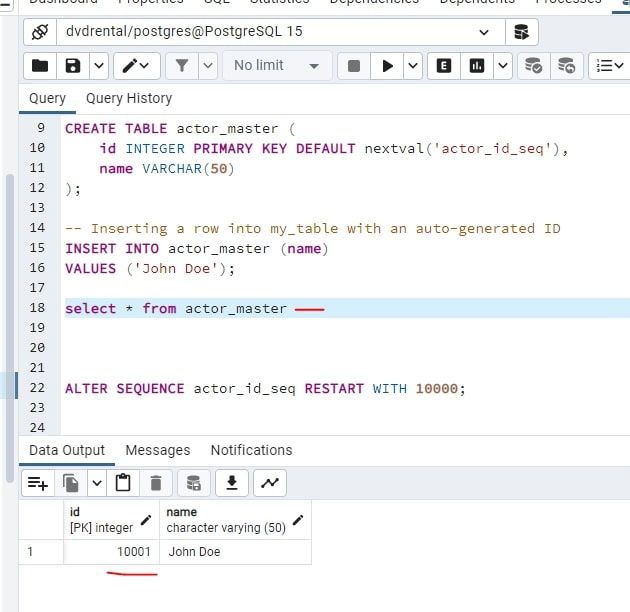630x612 pixels.
Task: Expand the execute options dropdown arrow
Action: [x=413, y=65]
